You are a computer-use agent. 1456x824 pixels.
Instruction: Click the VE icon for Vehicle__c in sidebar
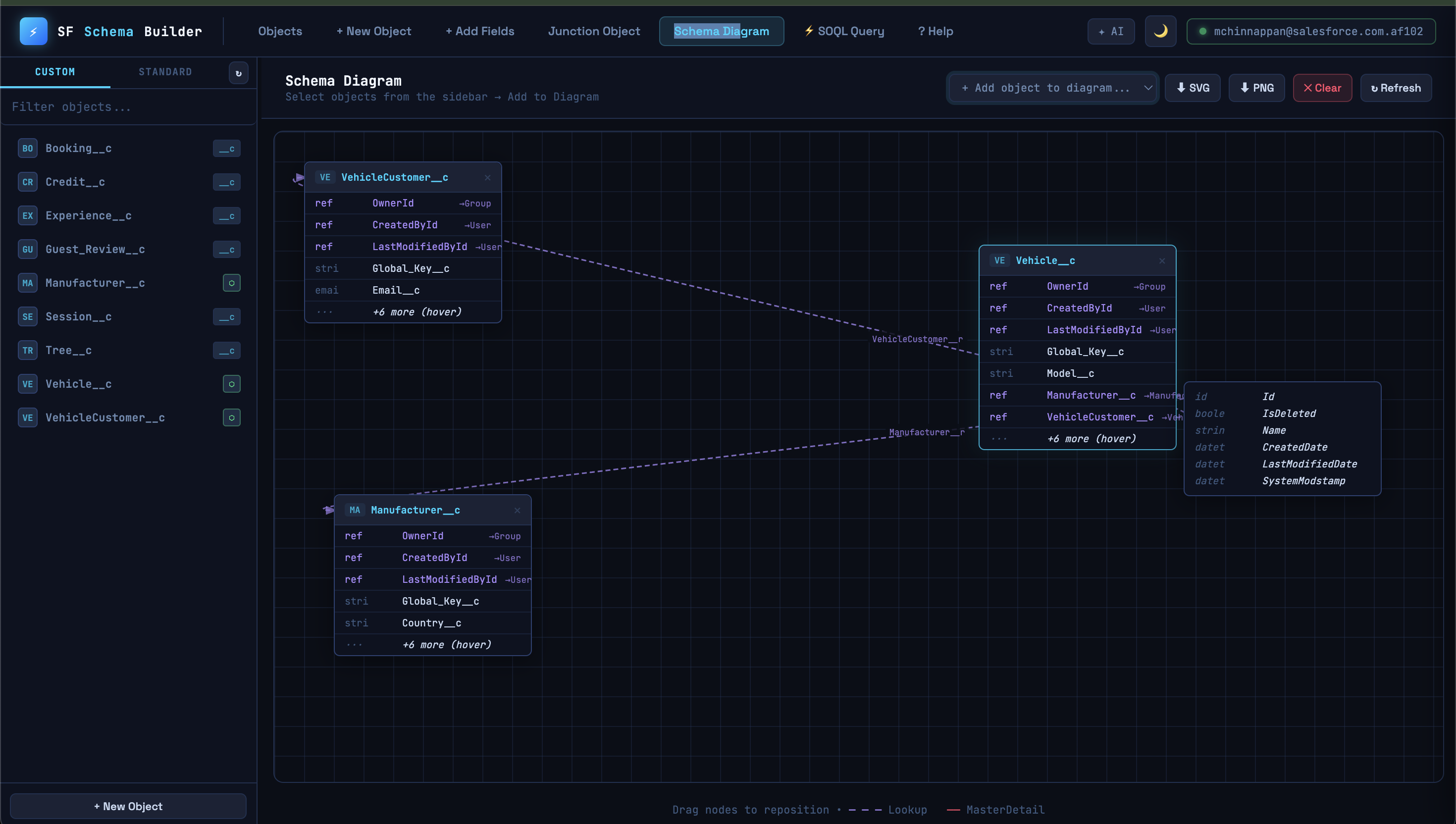28,384
